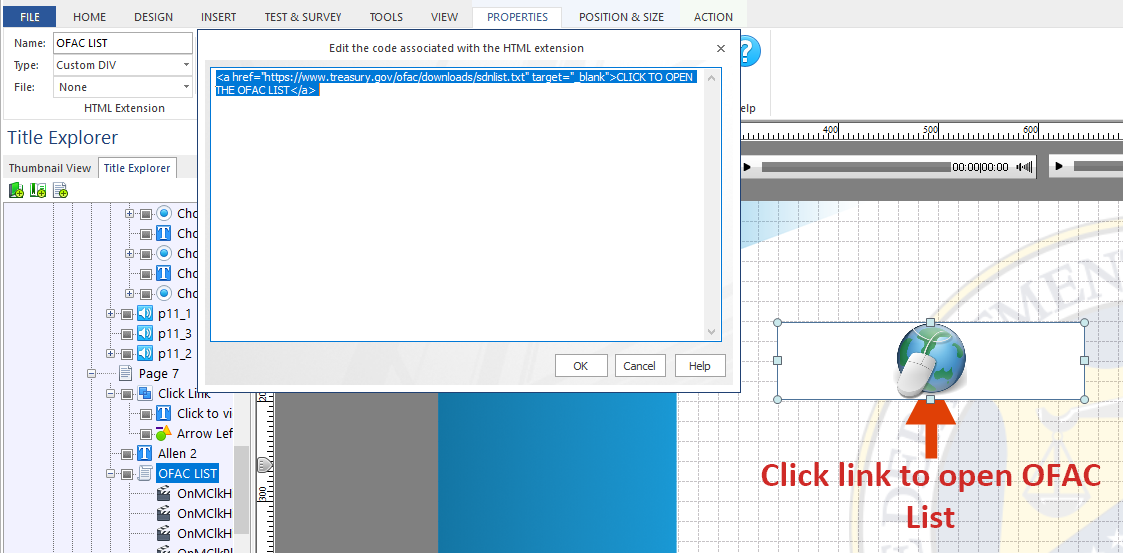The width and height of the screenshot is (1123, 553).
Task: Click OK in the code dialog
Action: pyautogui.click(x=581, y=366)
